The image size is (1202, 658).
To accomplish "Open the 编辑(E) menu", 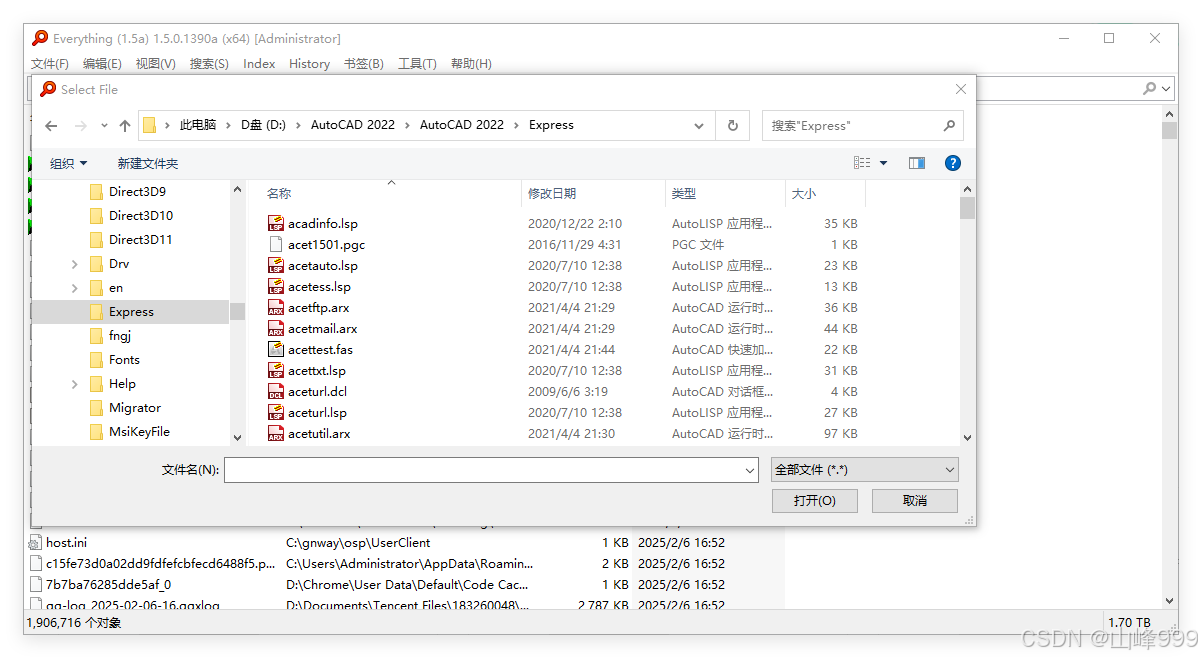I will pyautogui.click(x=102, y=64).
